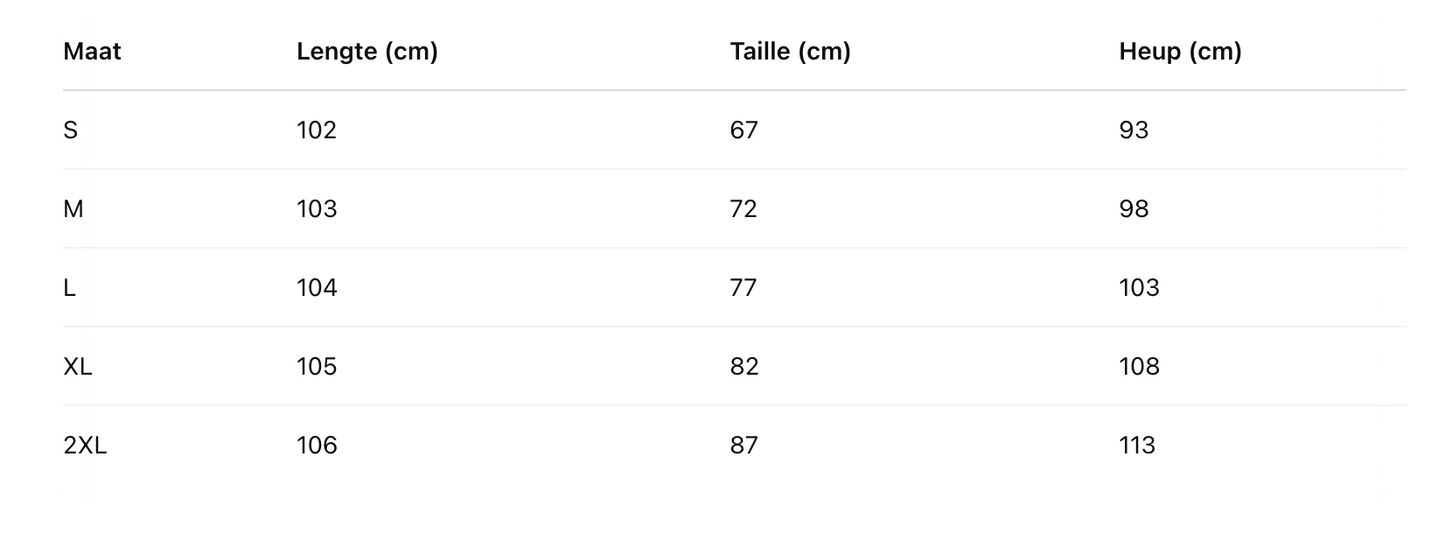Select the size M row label
Screen dimensions: 1445x548
(x=73, y=209)
